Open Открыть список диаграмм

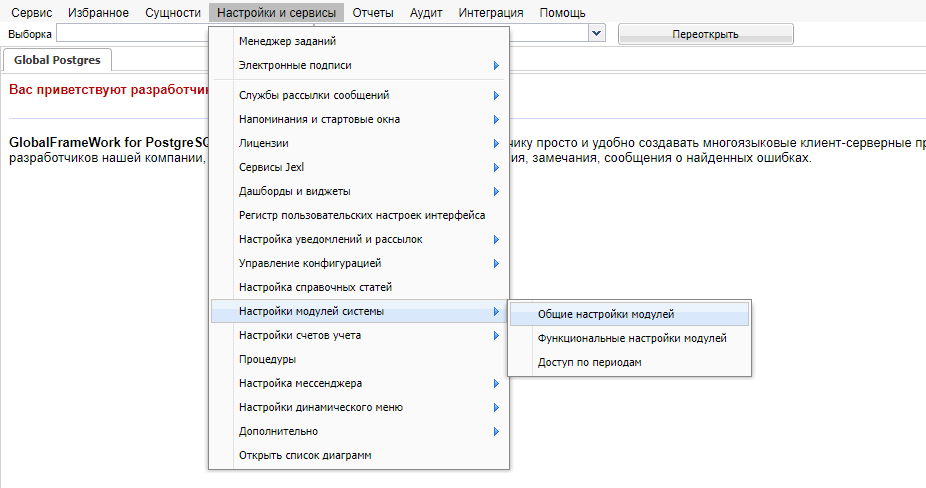pos(304,455)
